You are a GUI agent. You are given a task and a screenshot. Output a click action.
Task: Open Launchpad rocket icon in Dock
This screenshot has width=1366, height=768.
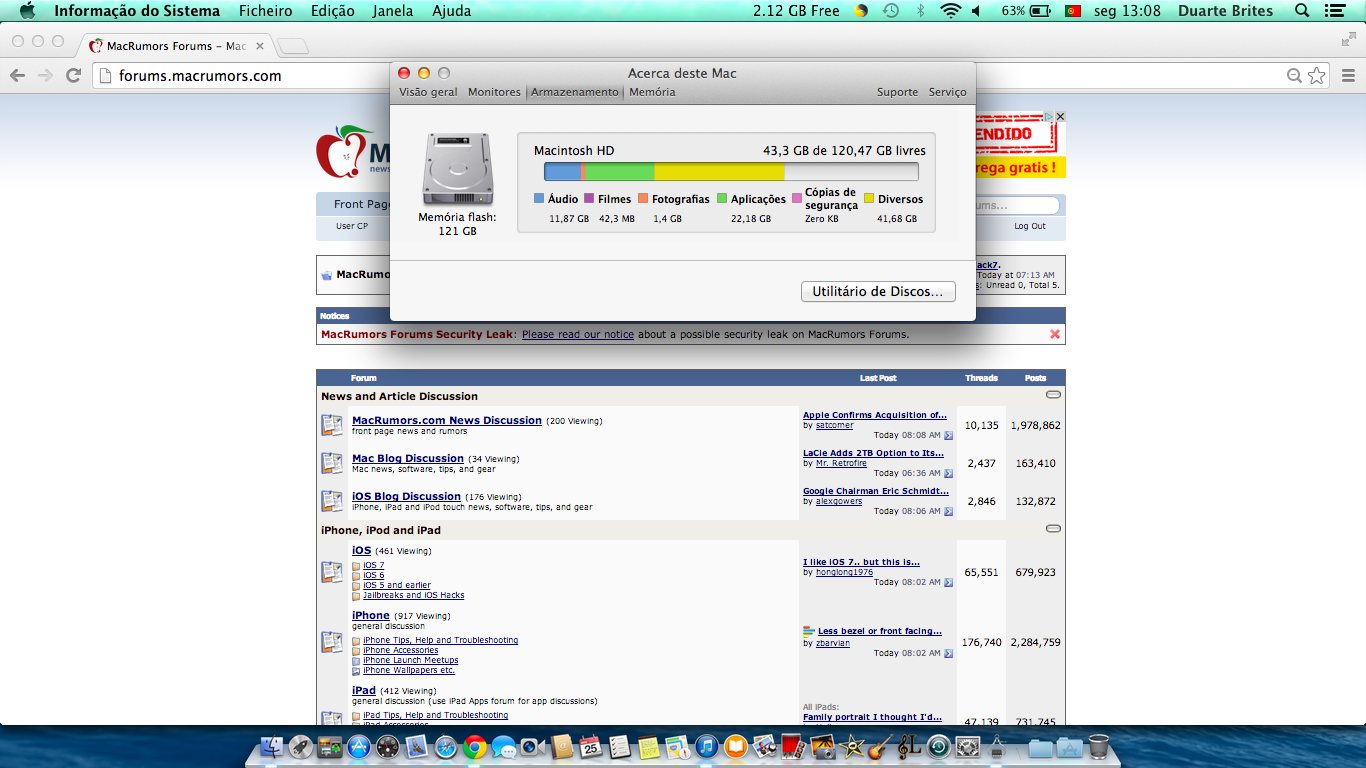(x=301, y=747)
